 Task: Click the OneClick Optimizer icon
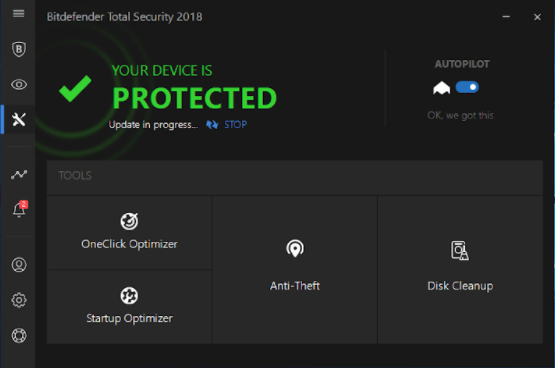point(129,221)
